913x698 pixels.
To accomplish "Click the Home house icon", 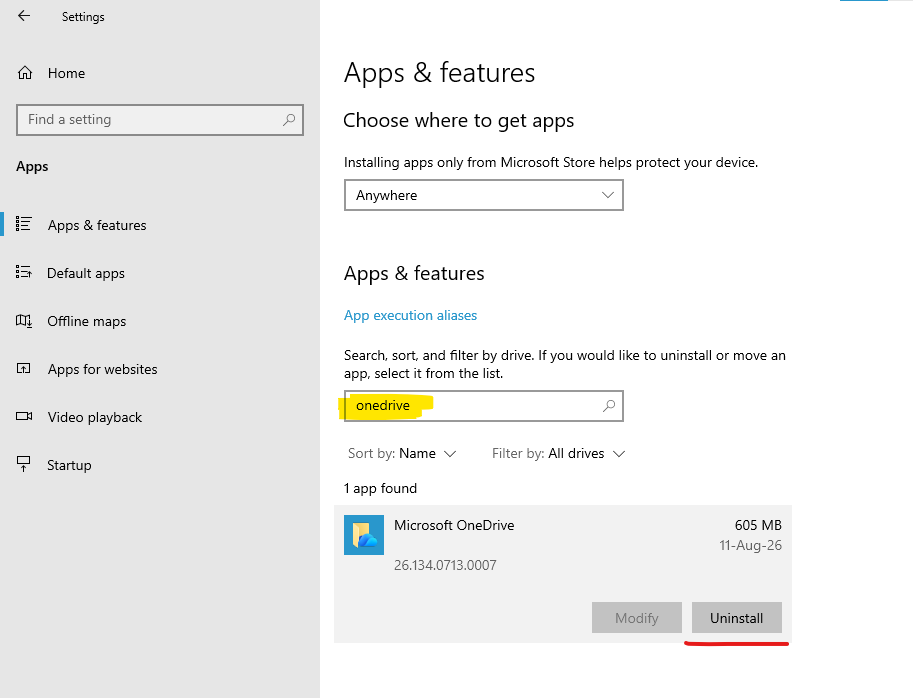I will tap(24, 73).
